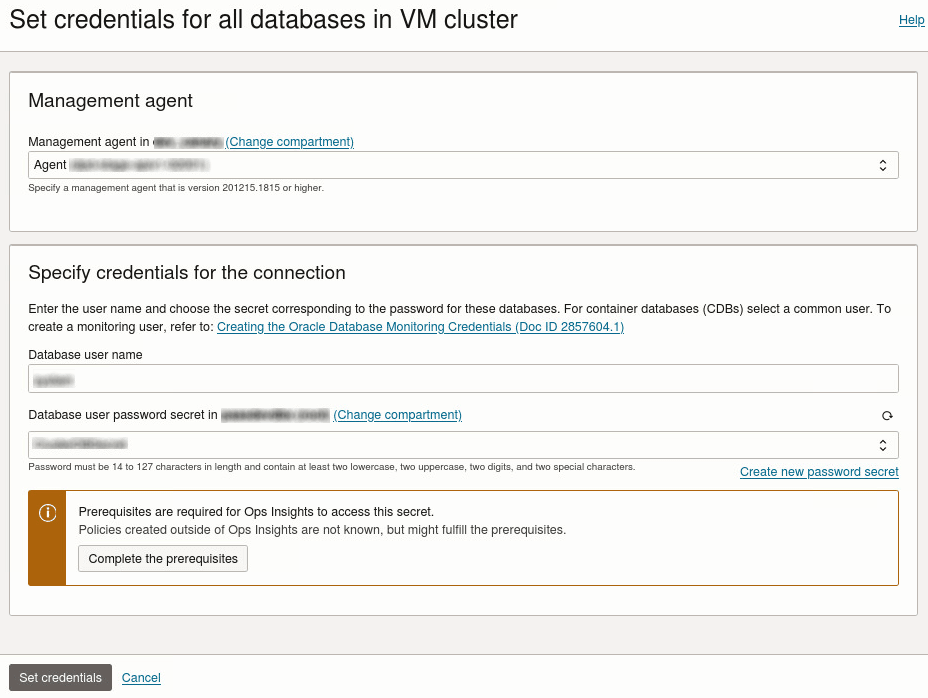928x698 pixels.
Task: Open Change compartment for the management agent
Action: tap(289, 141)
